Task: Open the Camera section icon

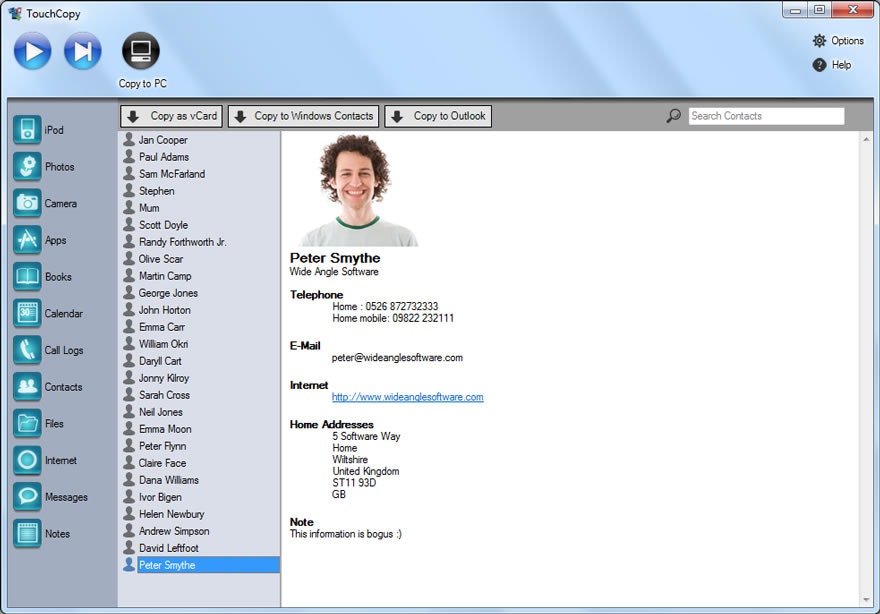Action: (27, 203)
